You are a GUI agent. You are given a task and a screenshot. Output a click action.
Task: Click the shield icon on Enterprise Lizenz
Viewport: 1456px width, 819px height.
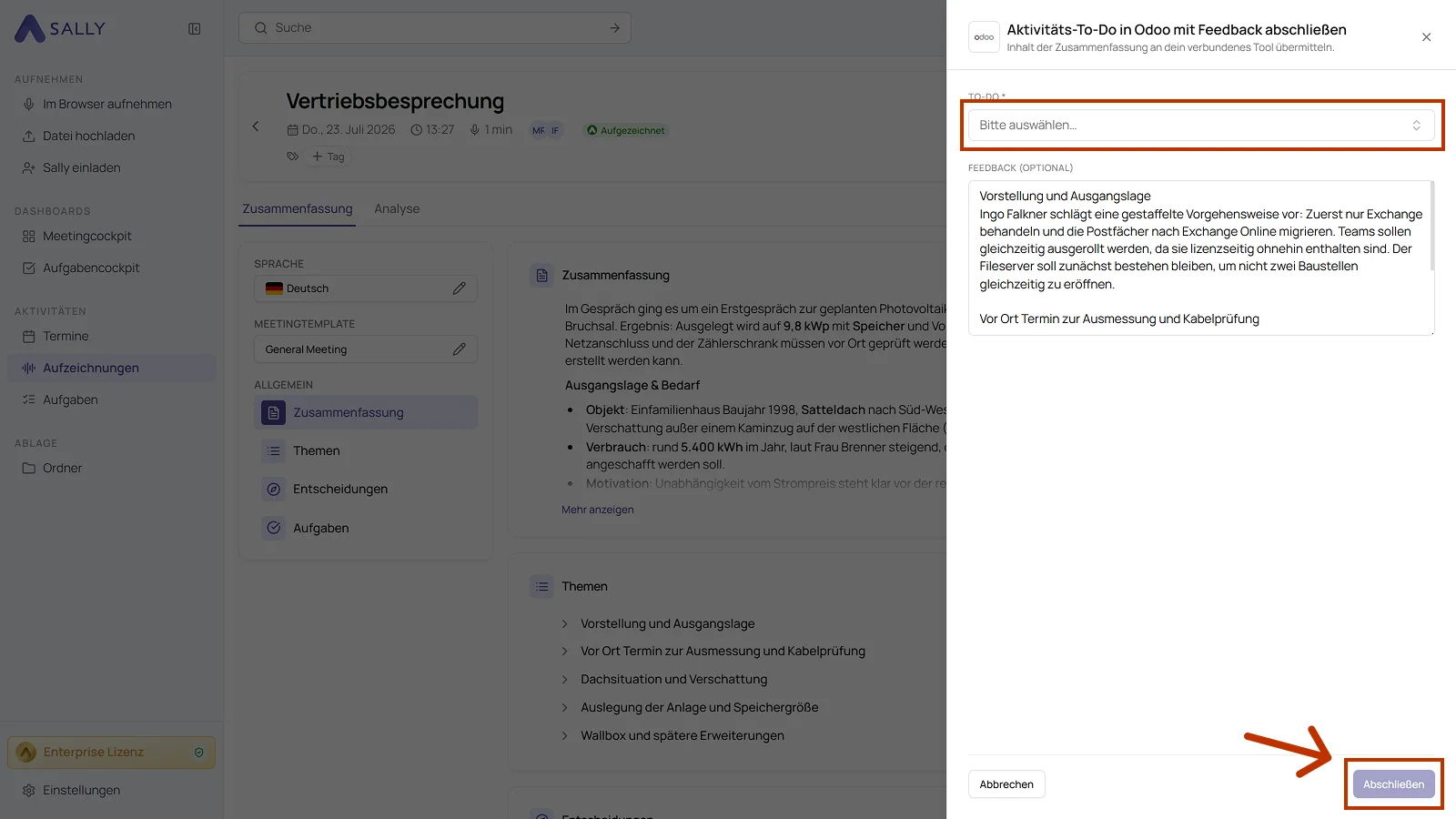(199, 753)
